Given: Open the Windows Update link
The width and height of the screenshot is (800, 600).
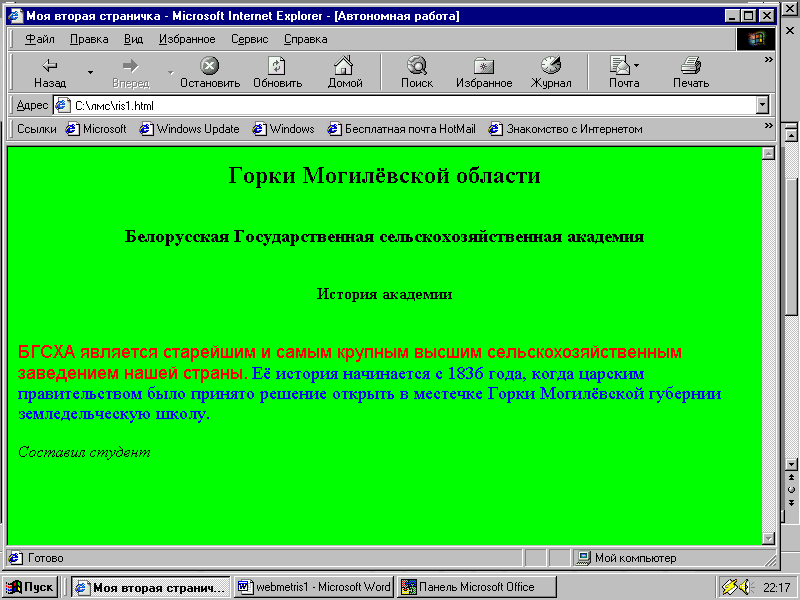Looking at the screenshot, I should (x=189, y=129).
